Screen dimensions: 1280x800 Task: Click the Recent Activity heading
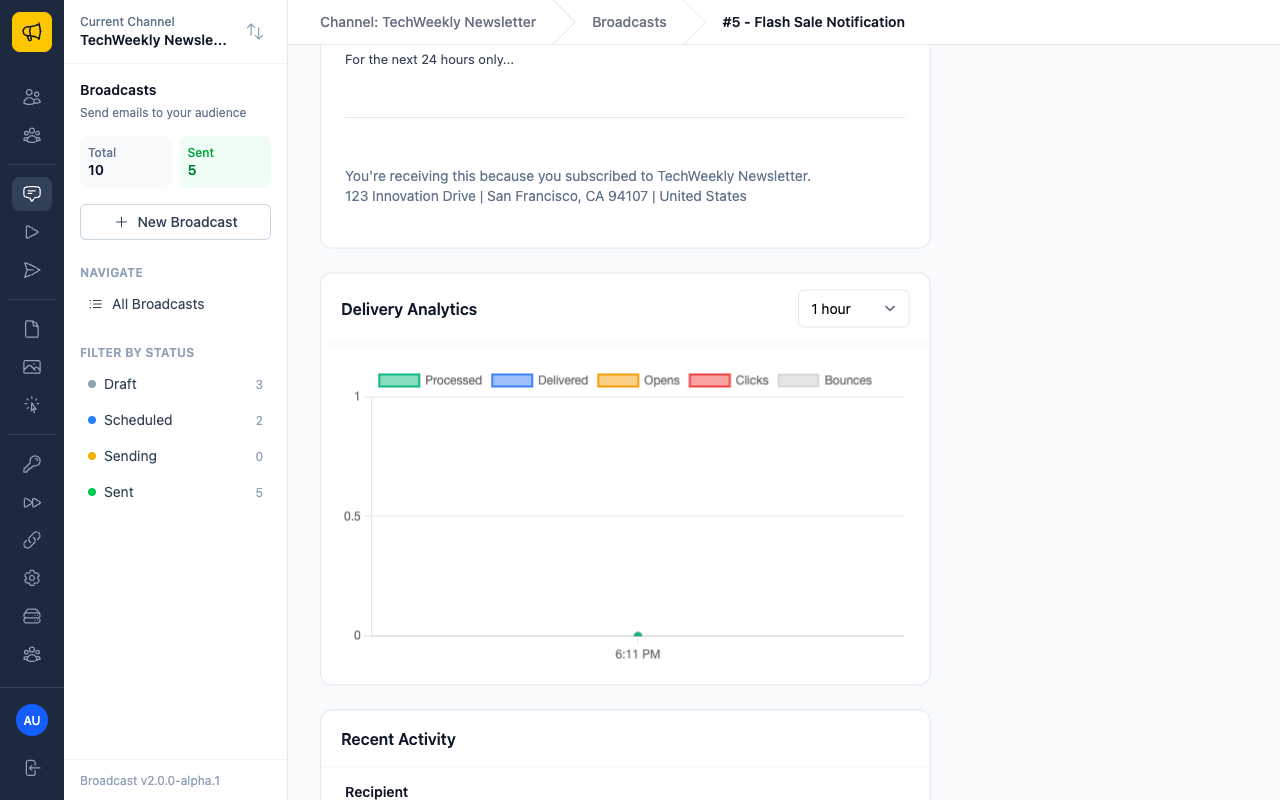tap(398, 739)
